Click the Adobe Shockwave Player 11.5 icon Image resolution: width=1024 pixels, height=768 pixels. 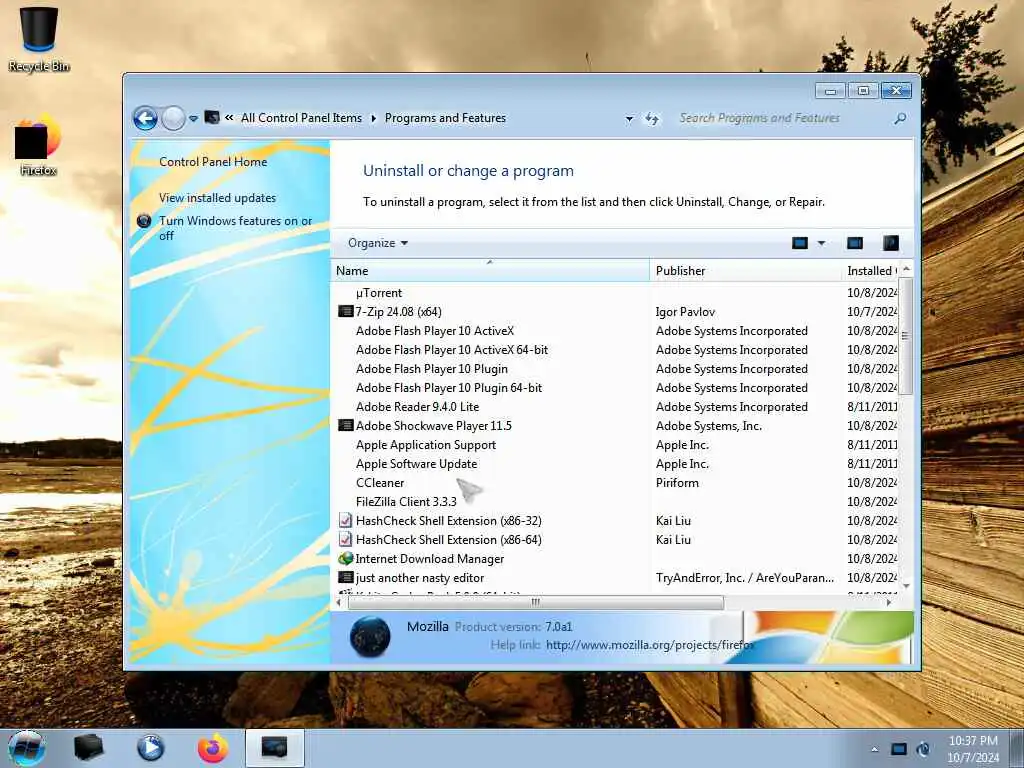[345, 425]
